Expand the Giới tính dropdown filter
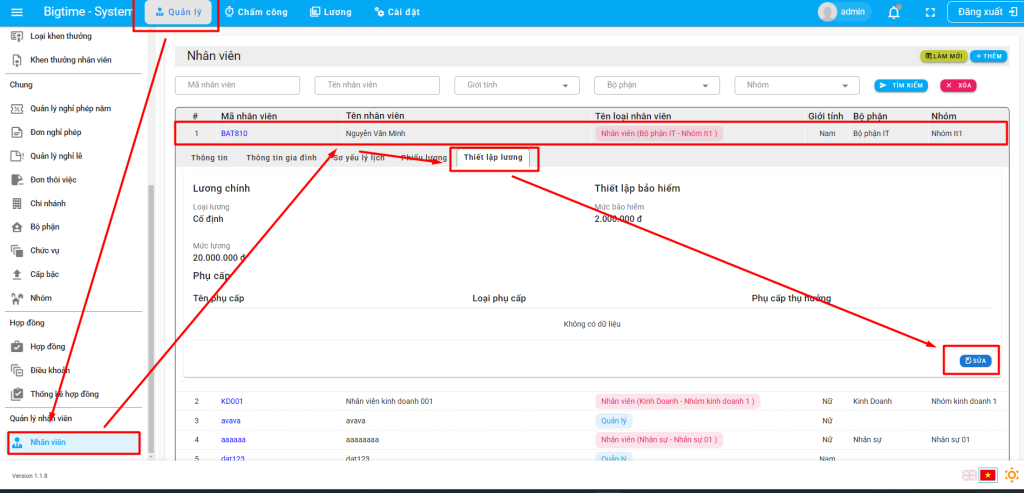1024x493 pixels. tap(516, 86)
